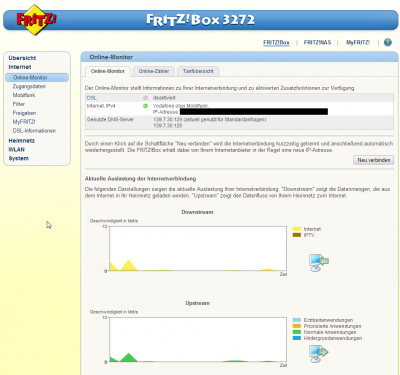Screen dimensions: 400x375
Task: Click the Upstream chart title
Action: [x=197, y=303]
